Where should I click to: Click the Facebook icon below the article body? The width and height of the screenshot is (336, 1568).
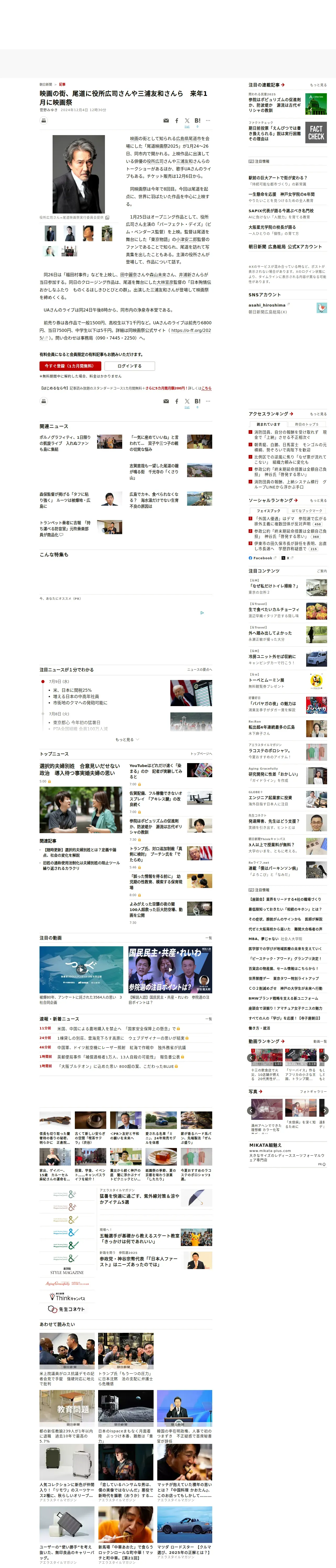click(177, 401)
